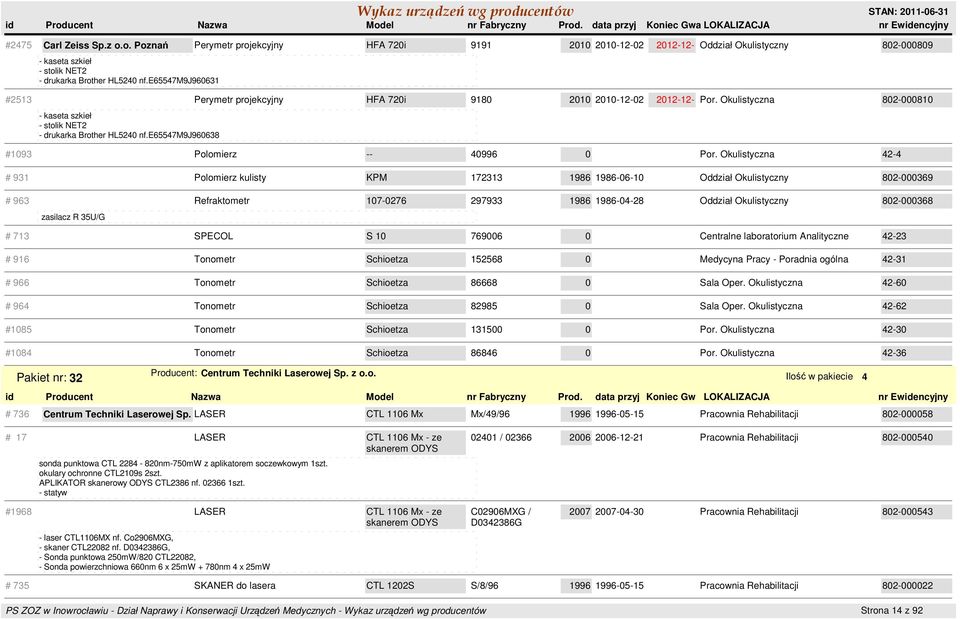
Task: Click the footer text "PS ZOZ w Inowrocławiu"
Action: point(58,610)
